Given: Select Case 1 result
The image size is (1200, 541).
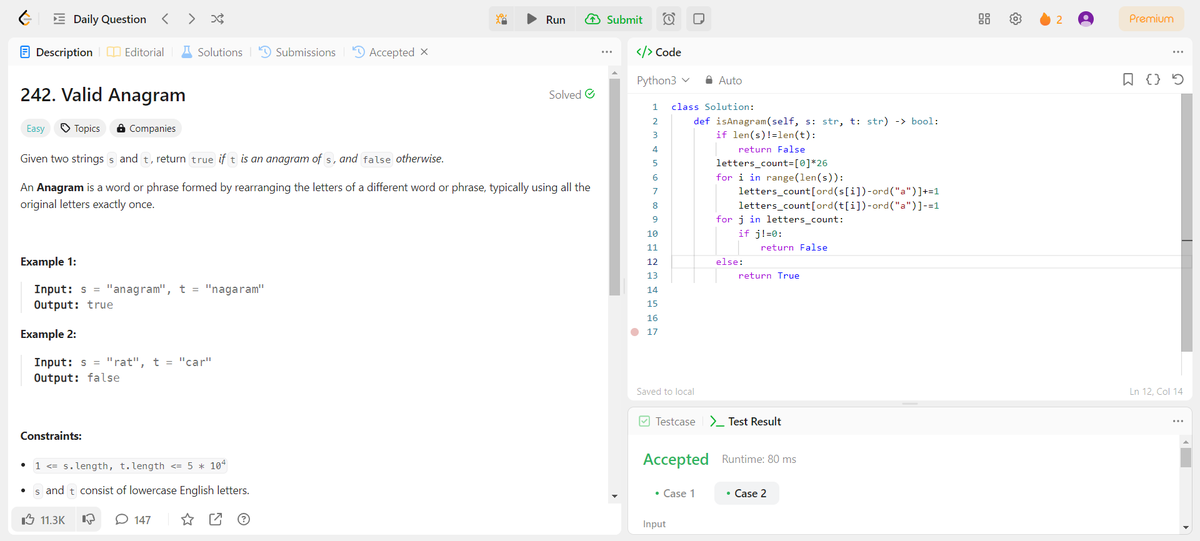Looking at the screenshot, I should tap(675, 494).
